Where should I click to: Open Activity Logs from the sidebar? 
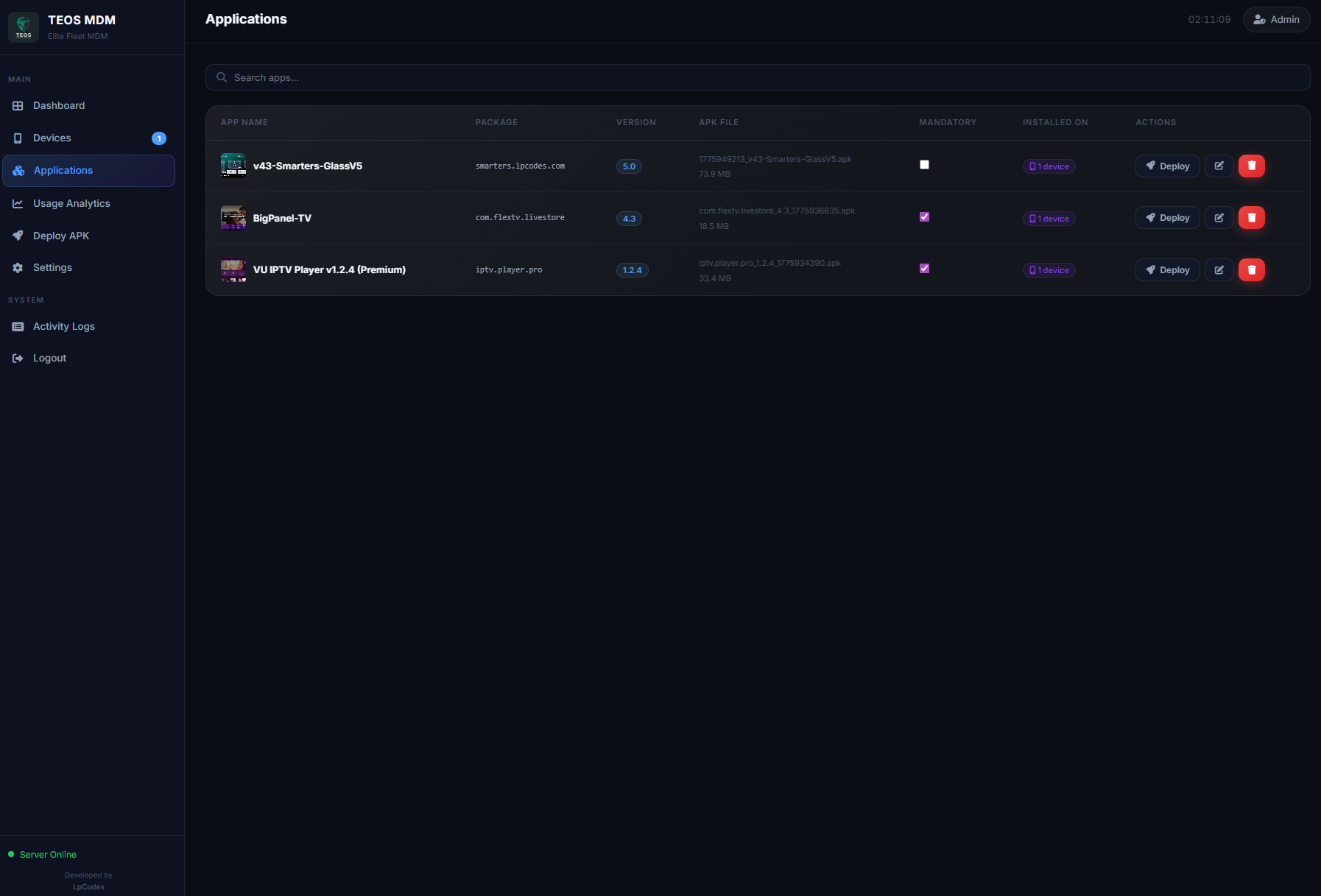coord(64,327)
